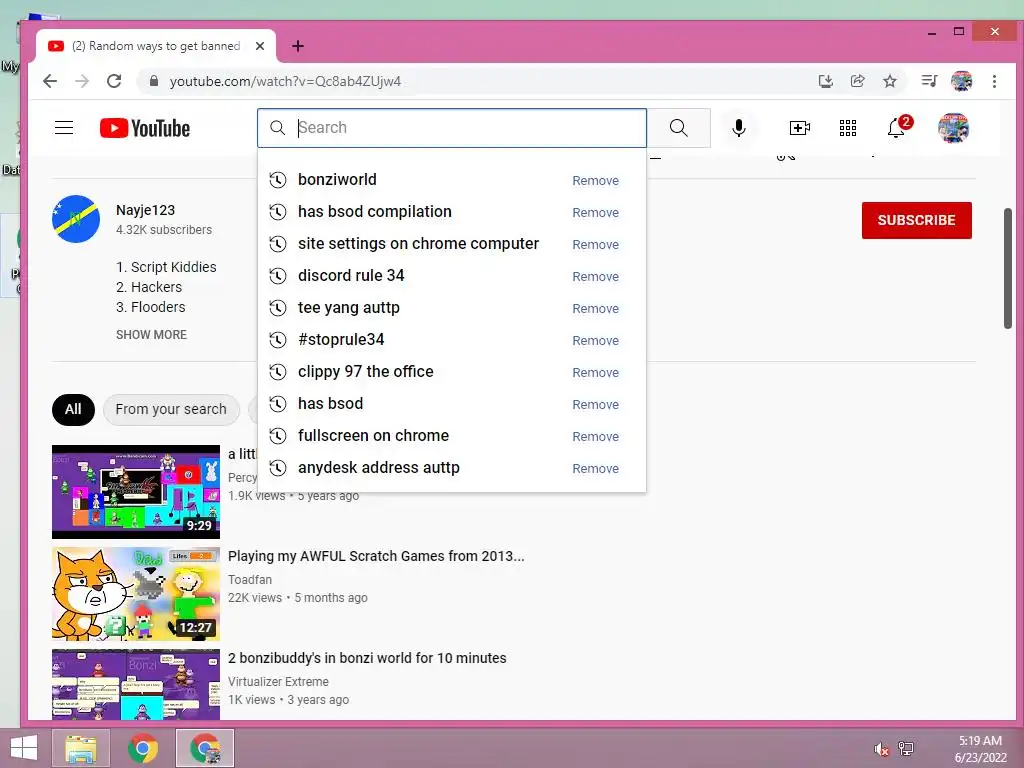
Task: Select the From your search chip
Action: click(171, 409)
